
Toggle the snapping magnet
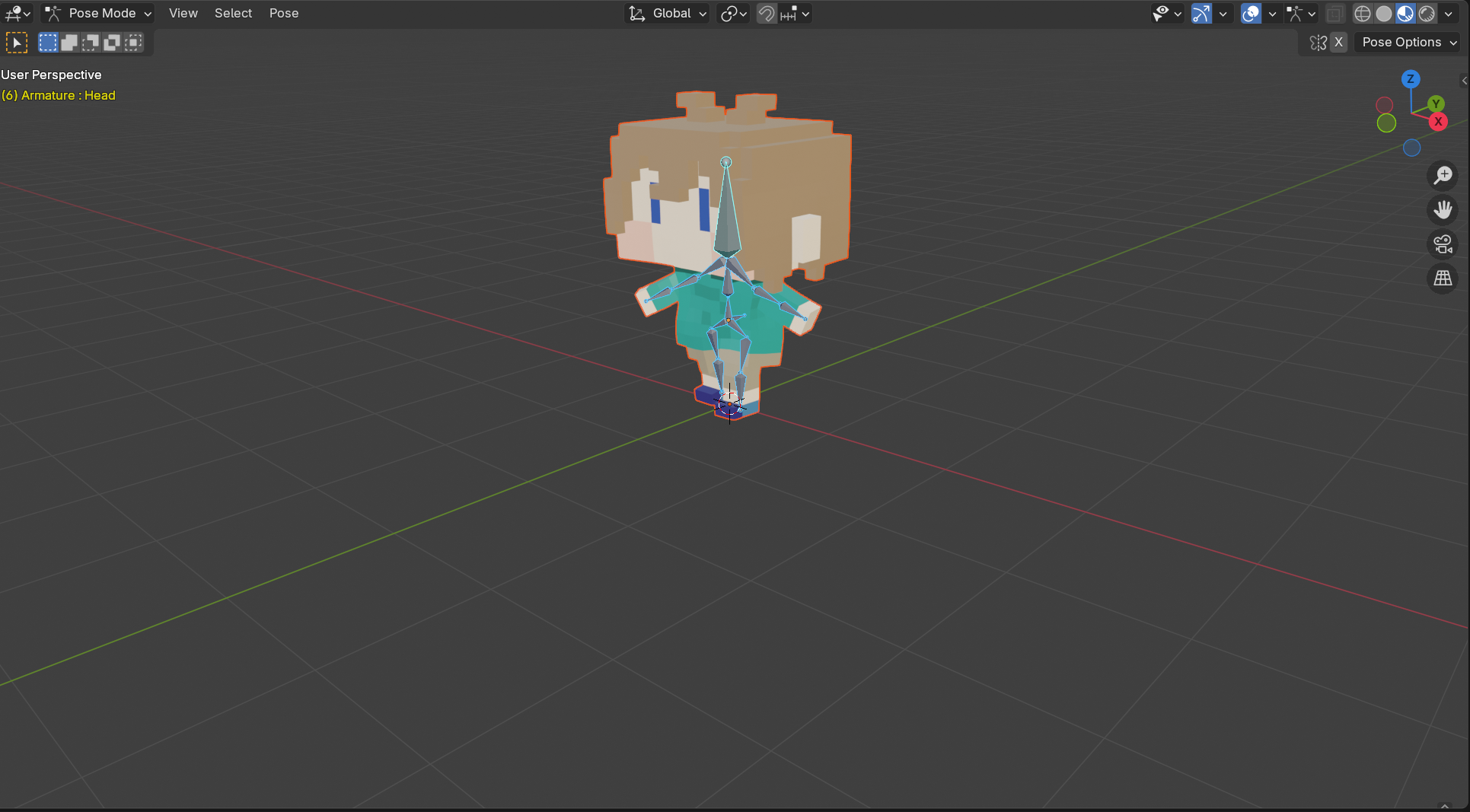(x=767, y=13)
